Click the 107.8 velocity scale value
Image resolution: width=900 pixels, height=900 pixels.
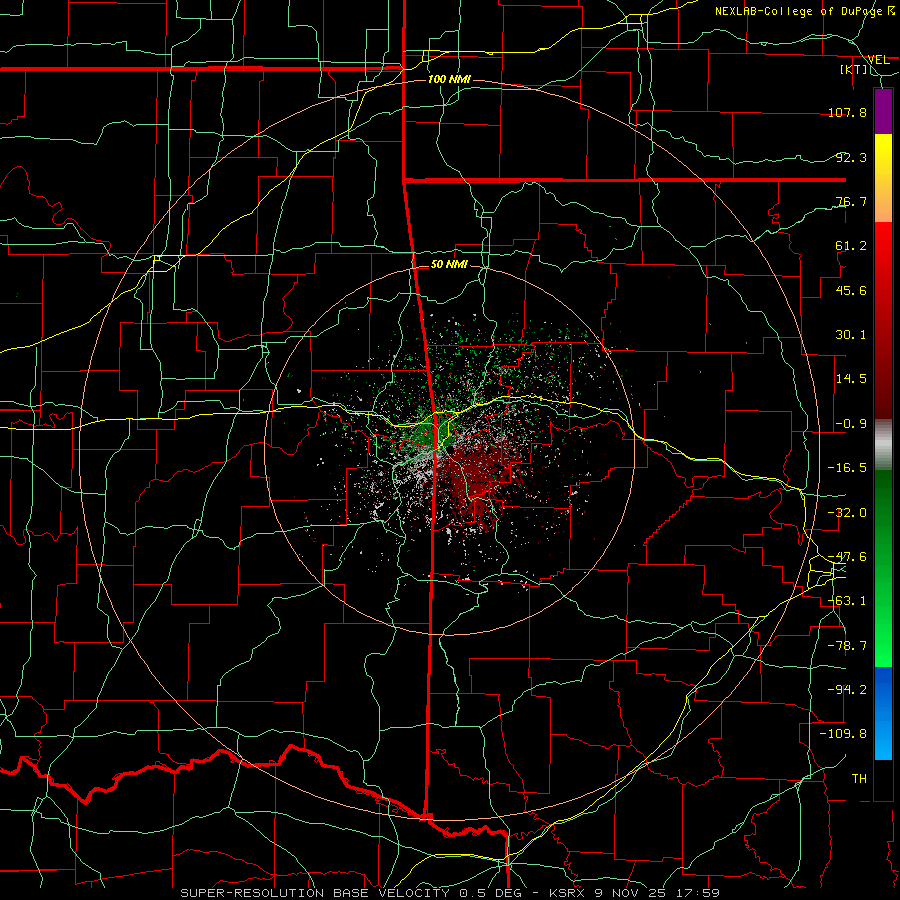(847, 112)
